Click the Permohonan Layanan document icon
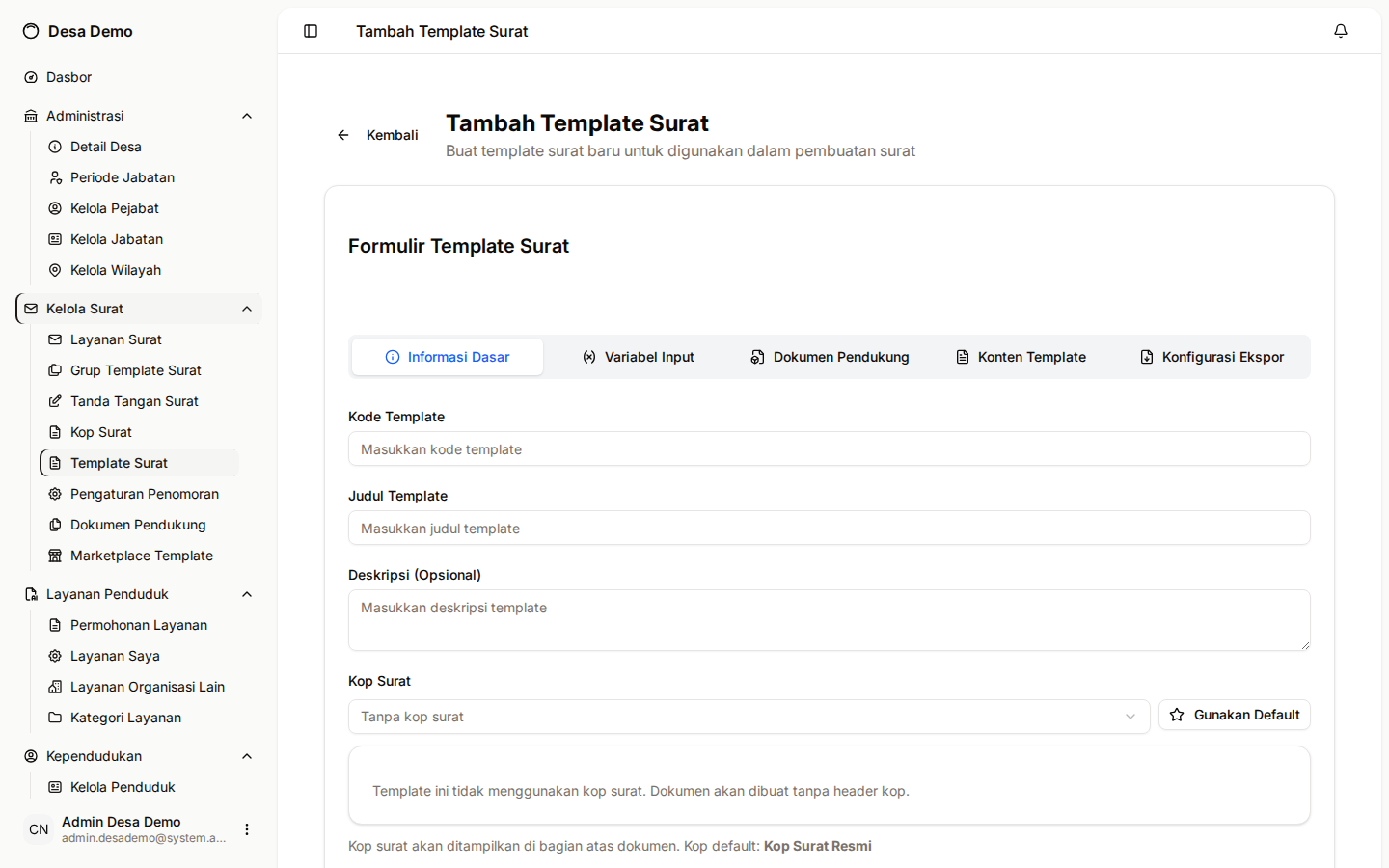Image resolution: width=1389 pixels, height=868 pixels. click(55, 625)
